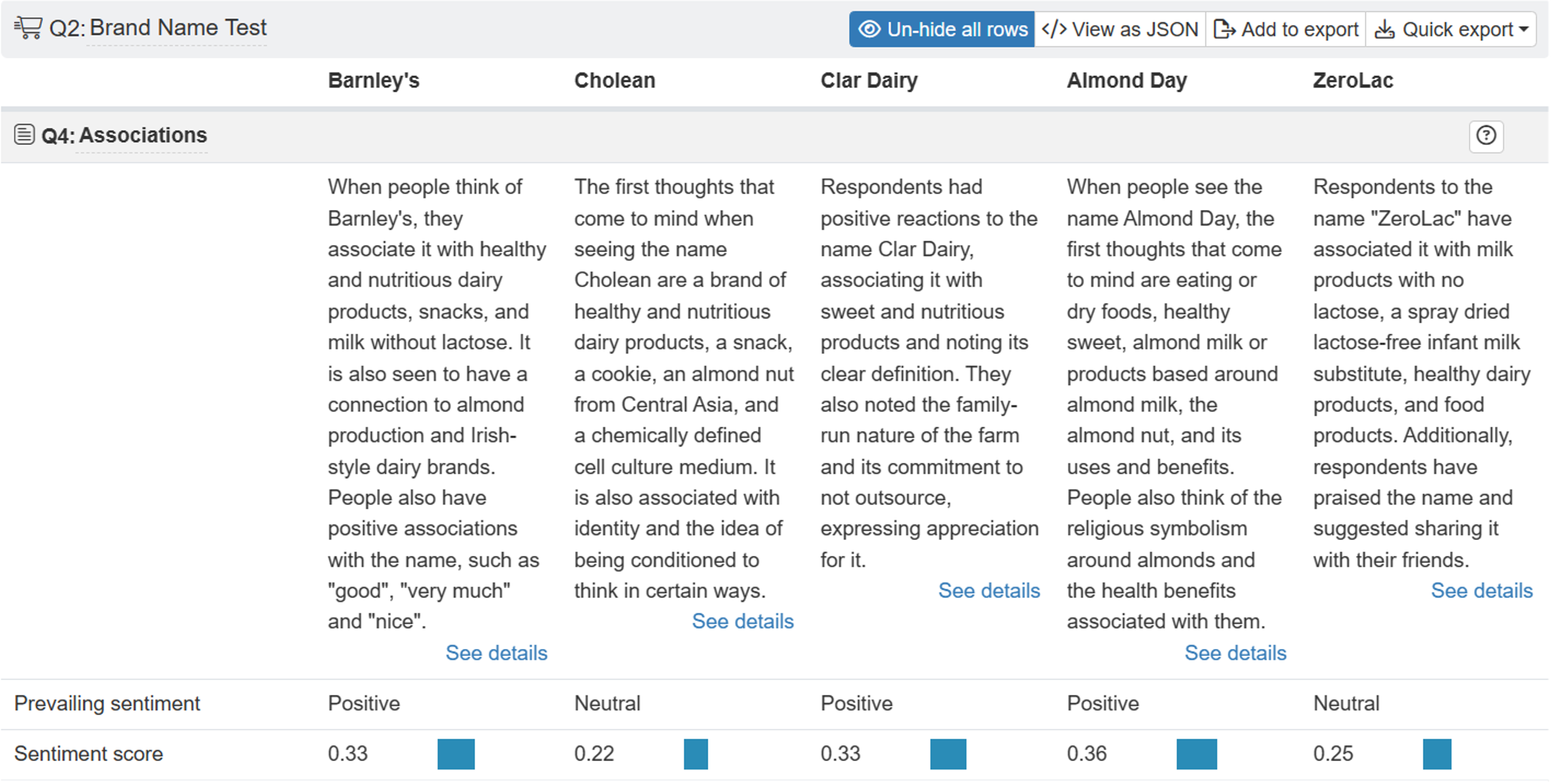Click the code brackets icon for JSON view

tap(1054, 30)
